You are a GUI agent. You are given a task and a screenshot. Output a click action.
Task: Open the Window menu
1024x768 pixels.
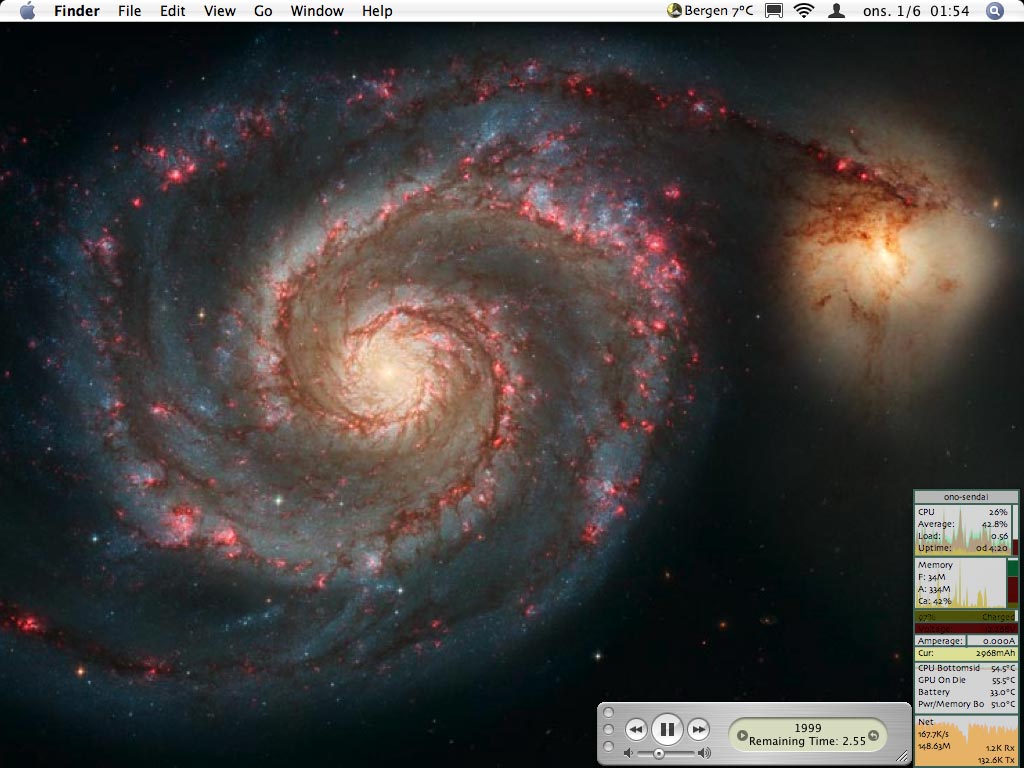[x=317, y=11]
